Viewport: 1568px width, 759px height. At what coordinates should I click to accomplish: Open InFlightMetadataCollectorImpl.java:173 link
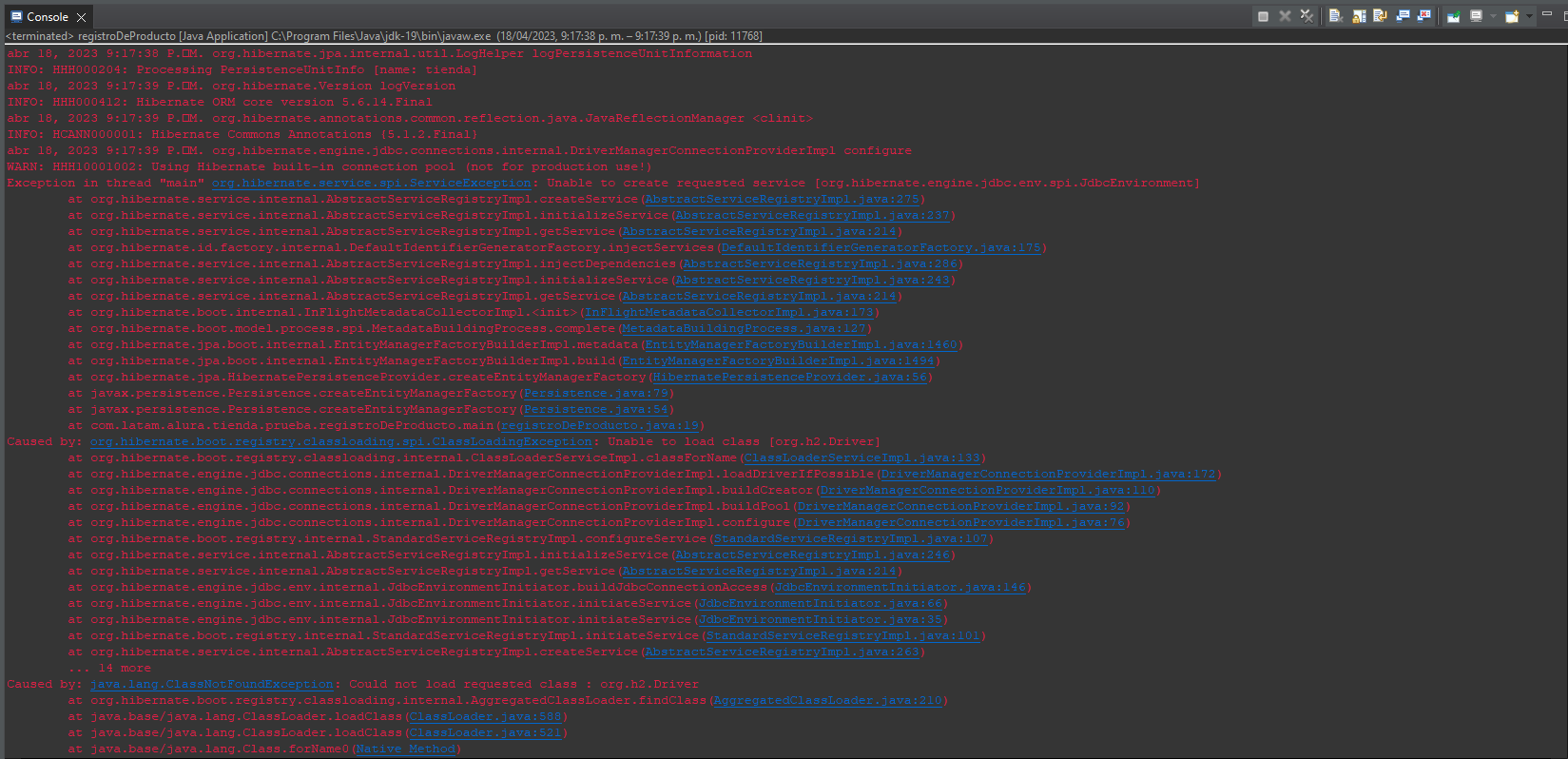click(x=728, y=312)
